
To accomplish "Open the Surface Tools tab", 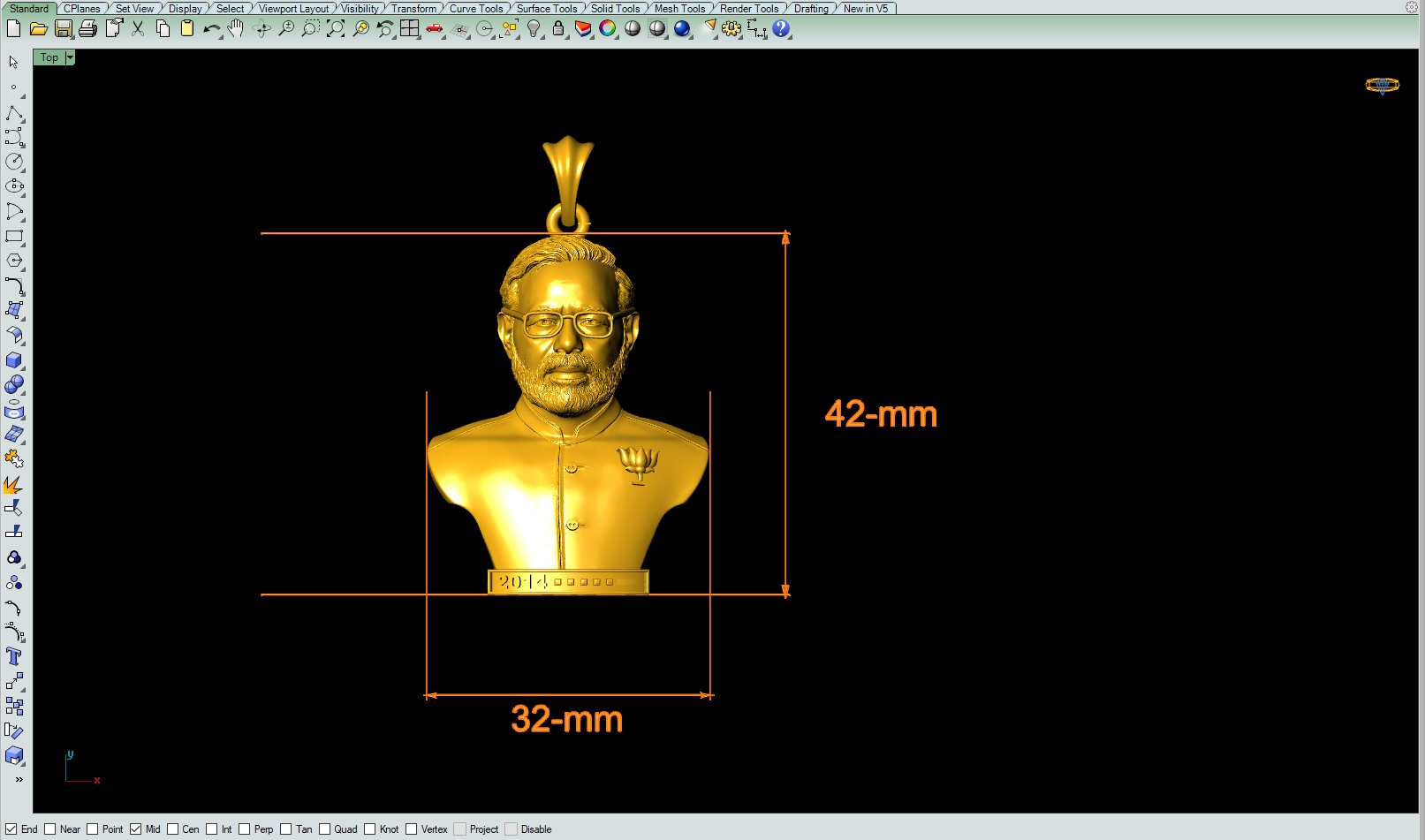I will click(547, 9).
